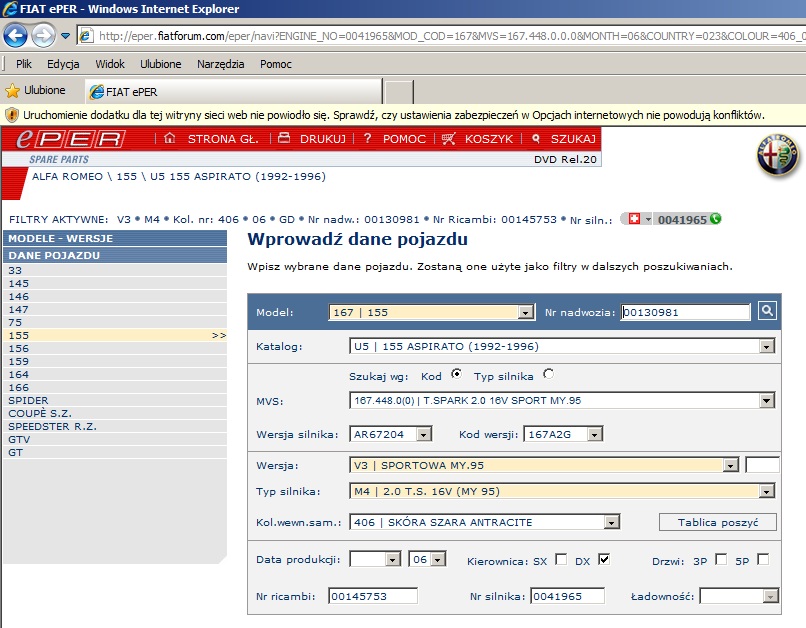Open the STRONA GŁ. home page link
806x628 pixels.
click(223, 139)
